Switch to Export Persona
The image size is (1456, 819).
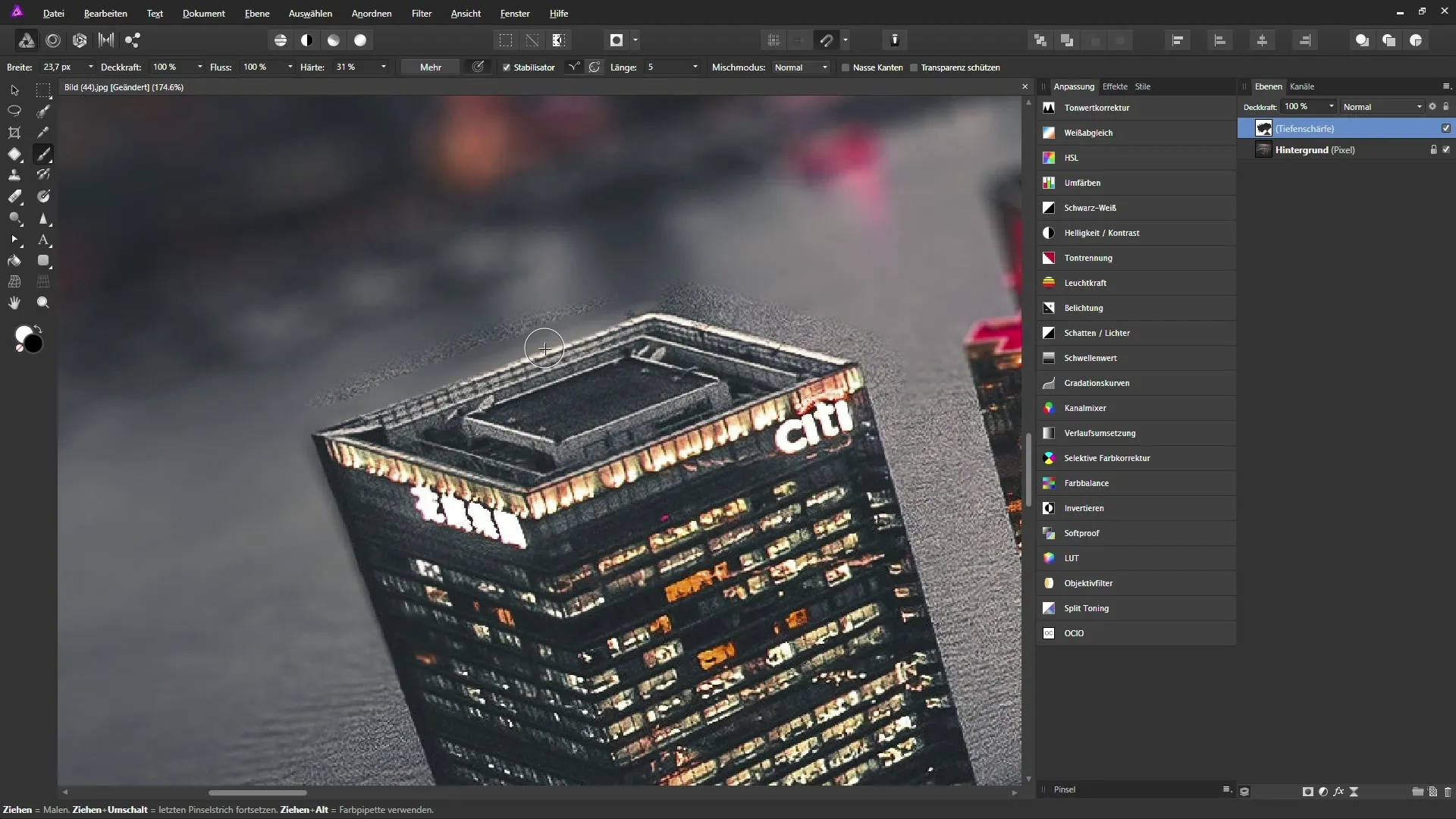133,40
